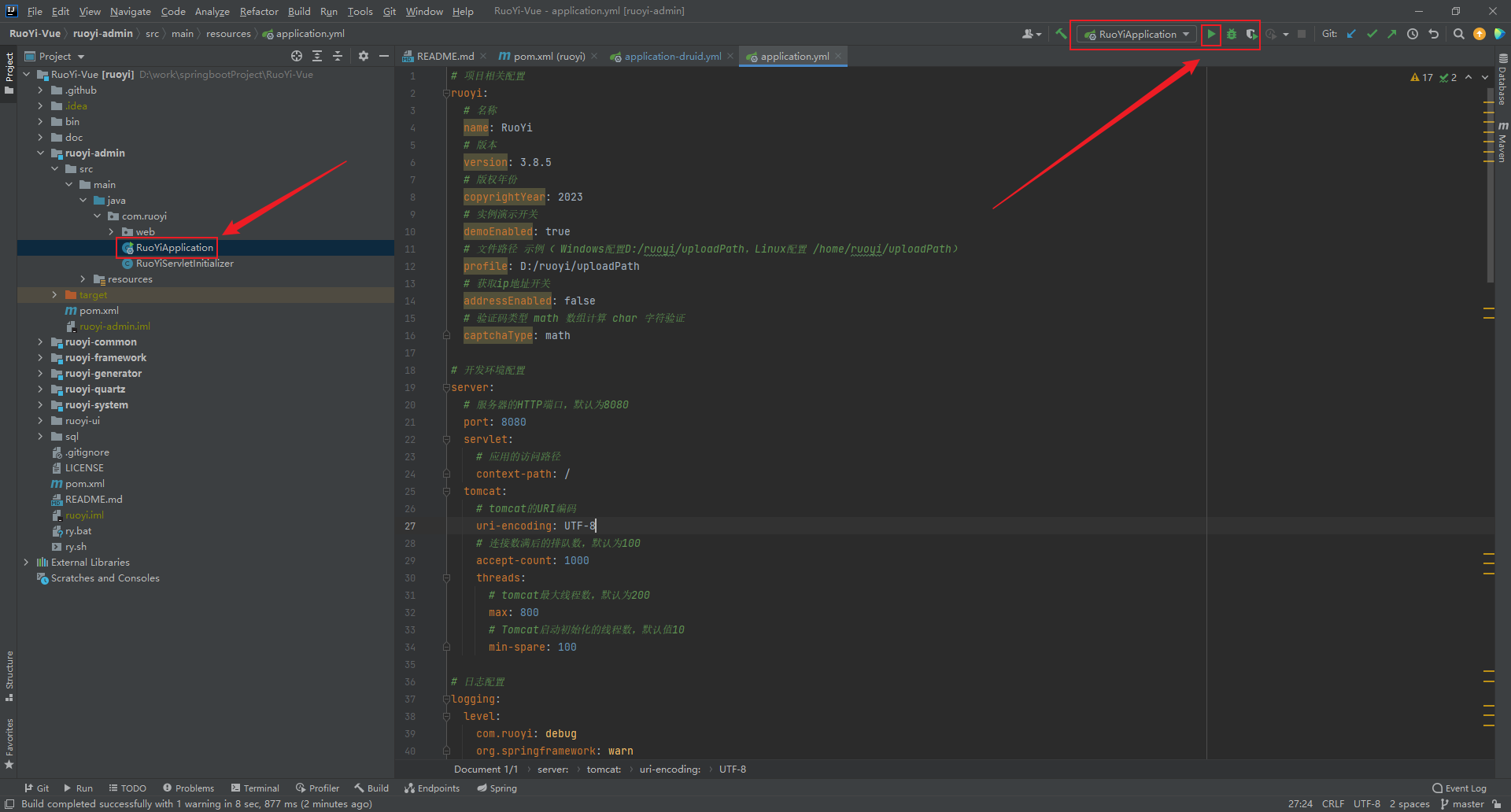Viewport: 1511px width, 812px height.
Task: Open the Refactor menu
Action: [259, 11]
